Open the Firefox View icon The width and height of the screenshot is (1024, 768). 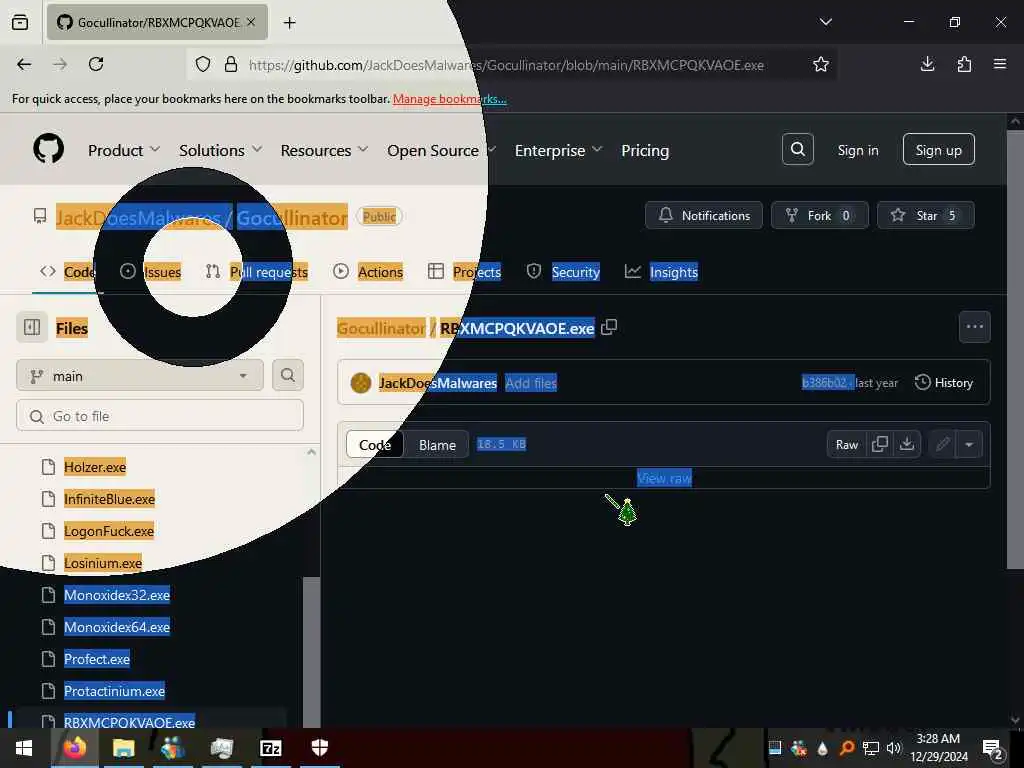coord(20,22)
